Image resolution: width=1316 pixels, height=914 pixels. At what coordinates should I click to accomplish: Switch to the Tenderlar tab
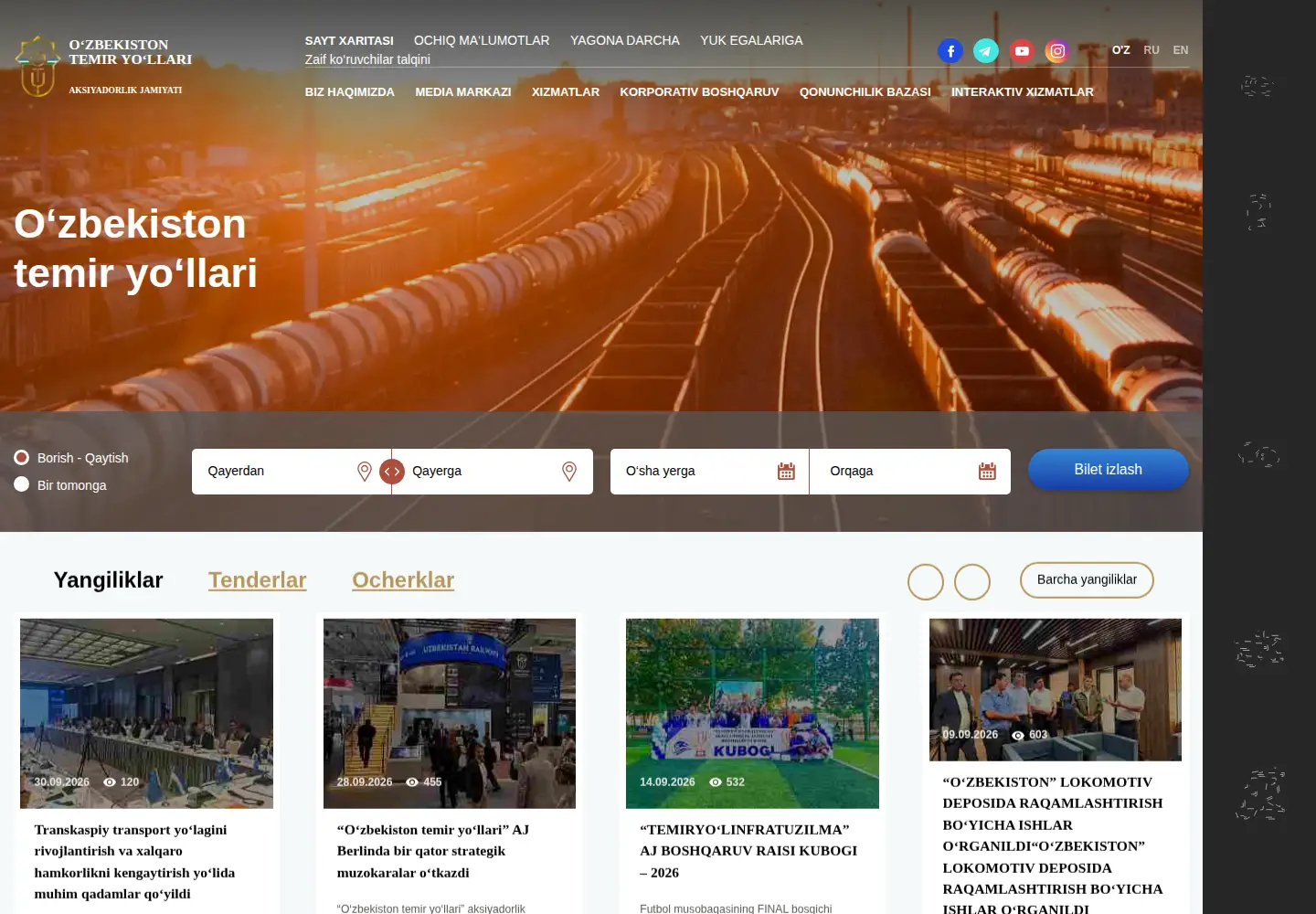pos(258,580)
